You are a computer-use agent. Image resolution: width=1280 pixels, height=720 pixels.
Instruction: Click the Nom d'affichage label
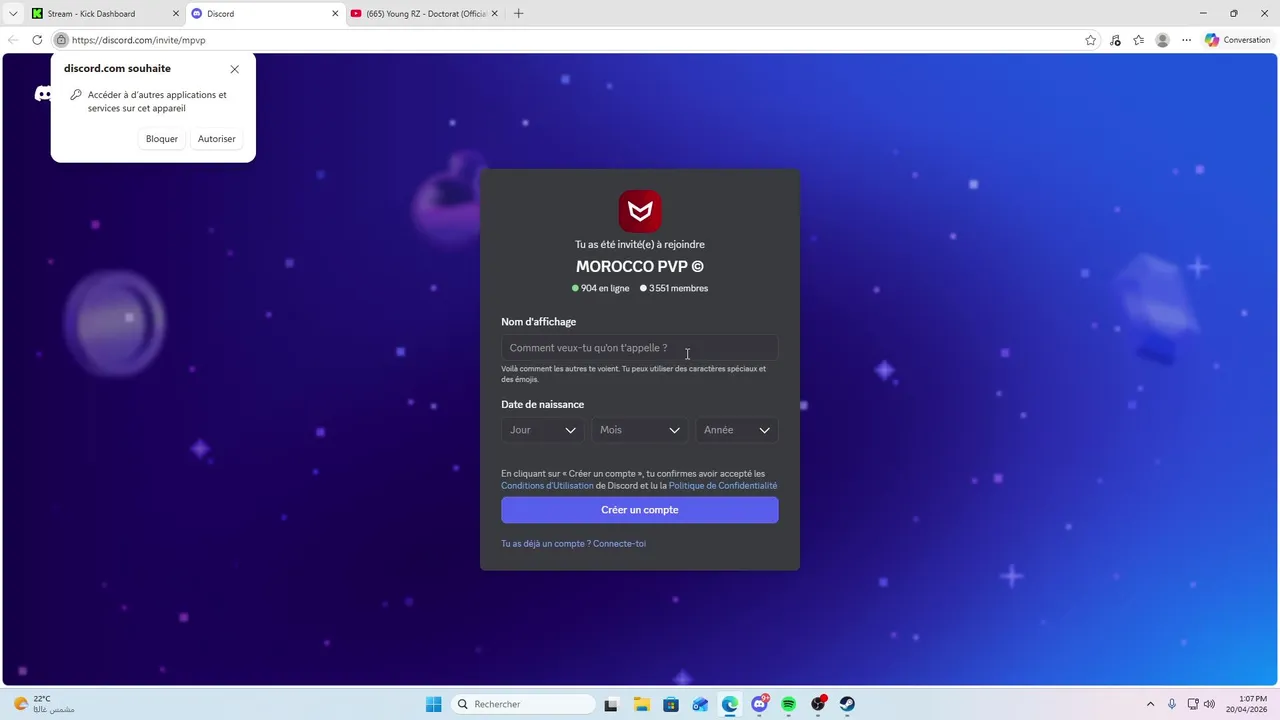click(539, 322)
